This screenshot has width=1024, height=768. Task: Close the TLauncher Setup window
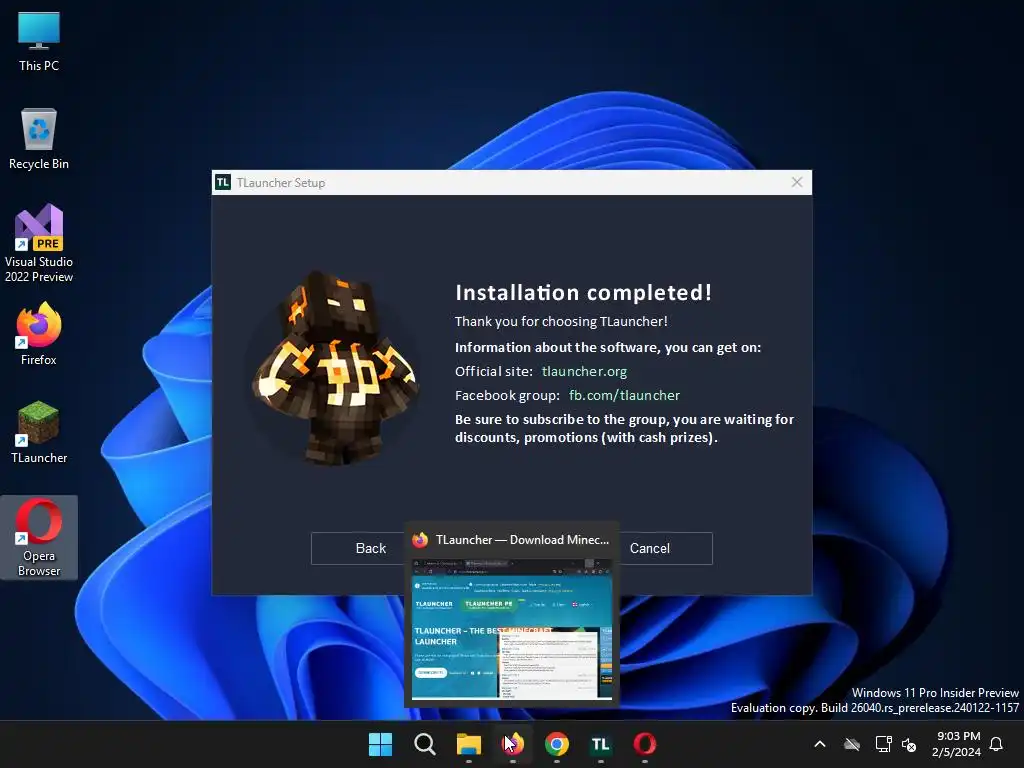pos(797,182)
